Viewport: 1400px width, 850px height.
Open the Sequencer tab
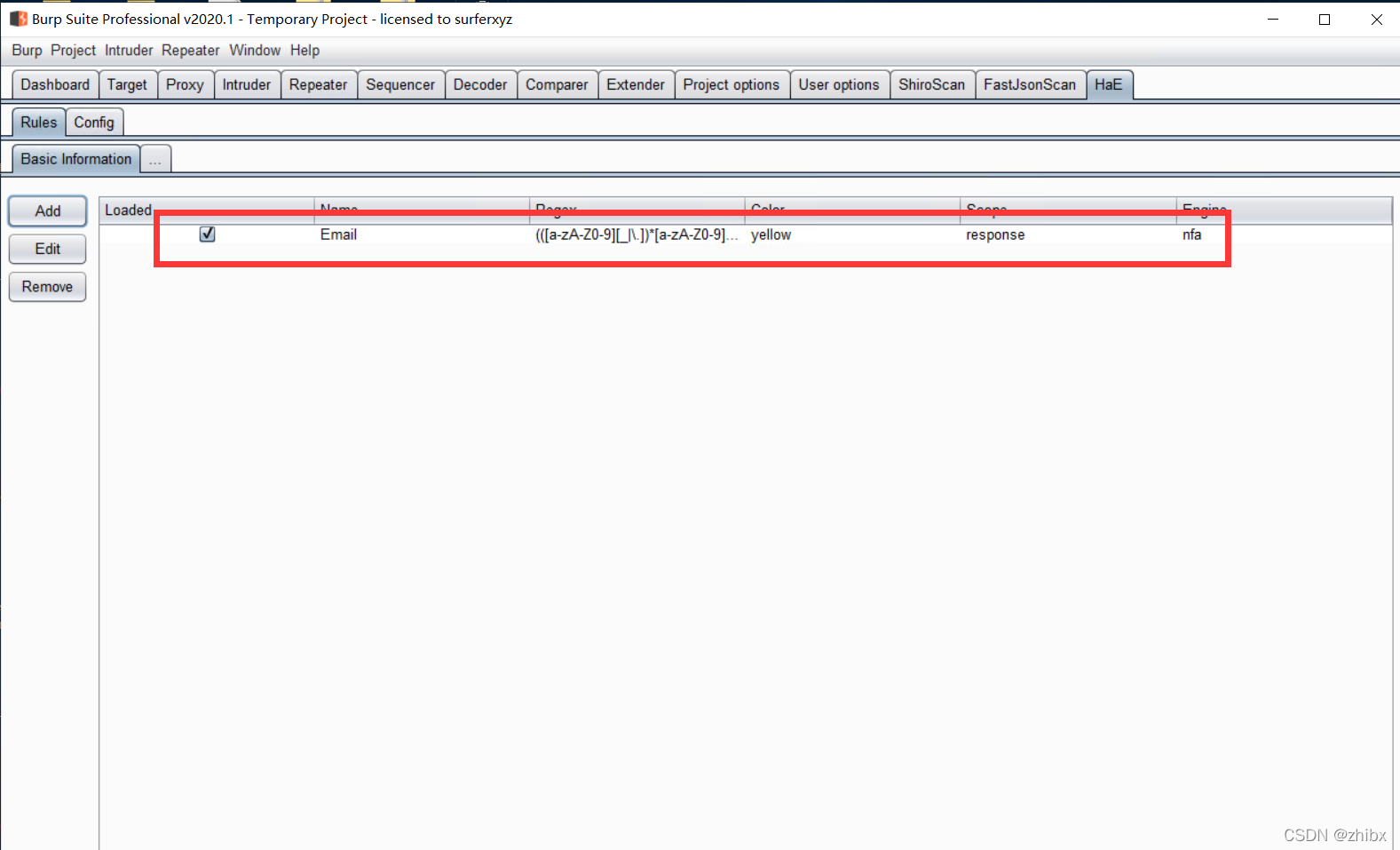pos(400,84)
